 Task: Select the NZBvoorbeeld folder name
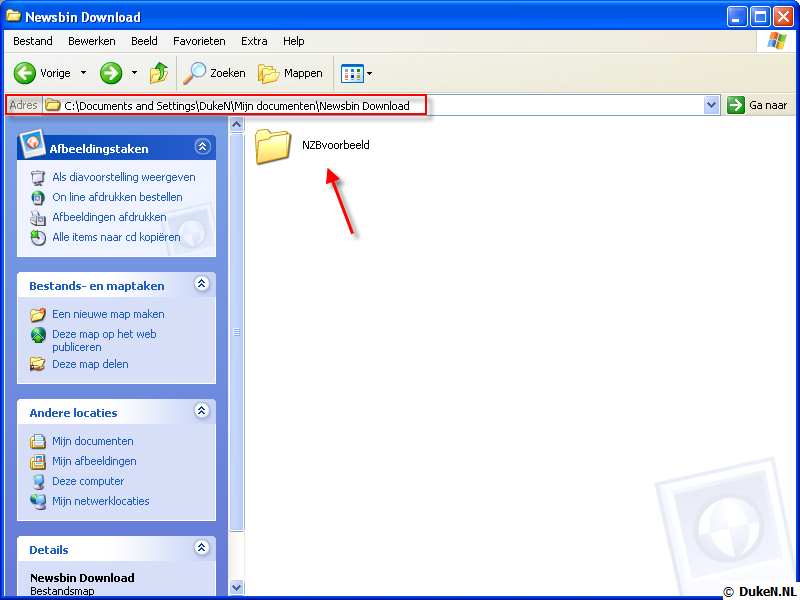336,145
